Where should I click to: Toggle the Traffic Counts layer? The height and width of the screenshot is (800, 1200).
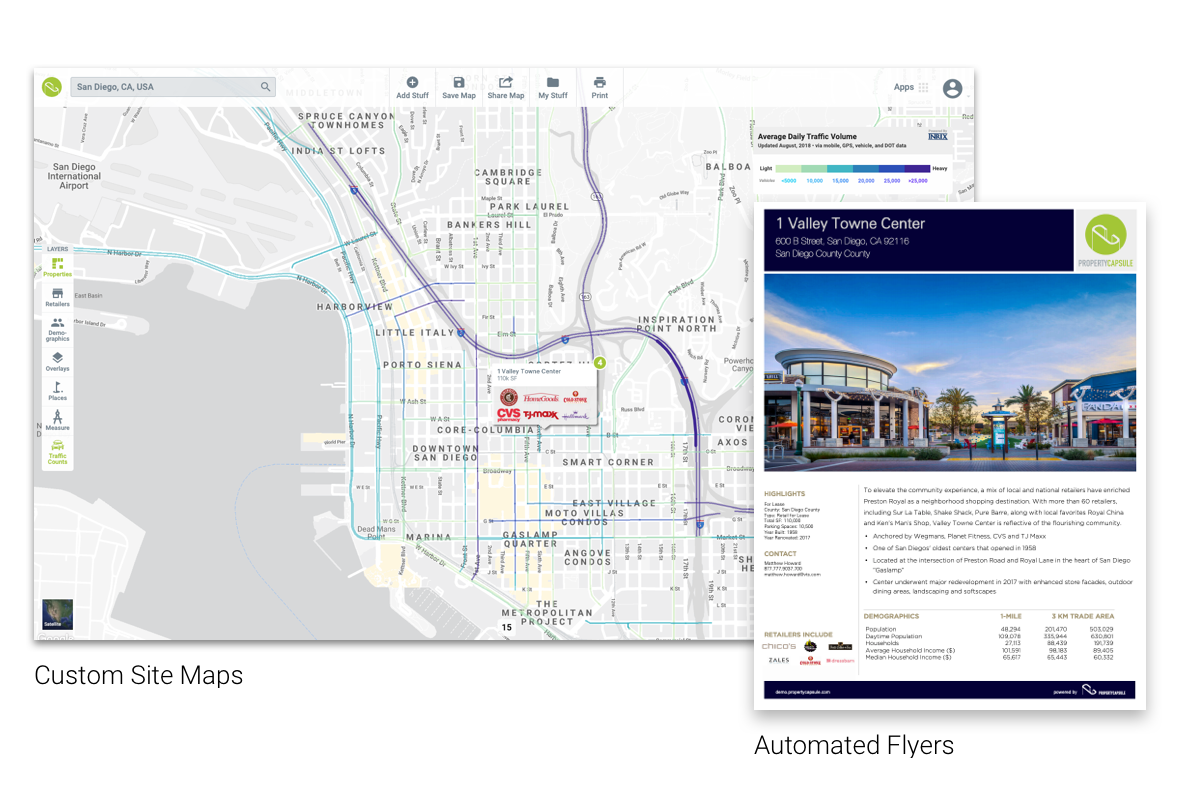[x=57, y=452]
